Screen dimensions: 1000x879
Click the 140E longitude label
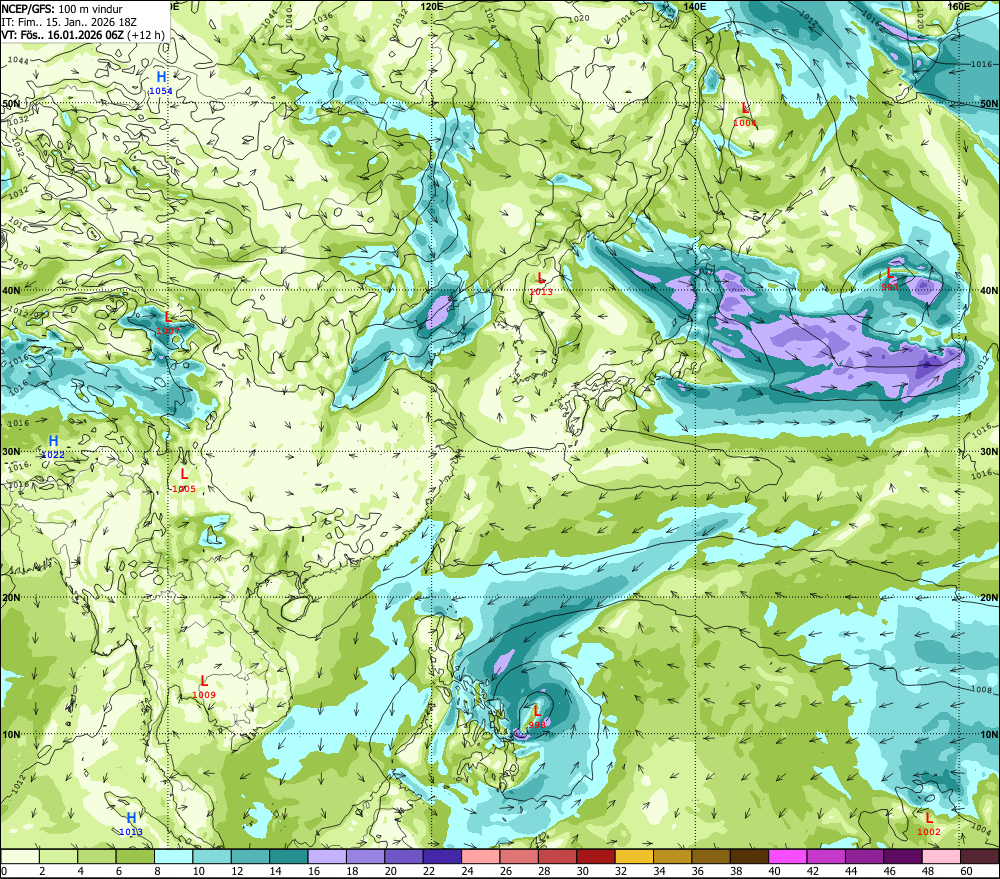click(x=694, y=6)
